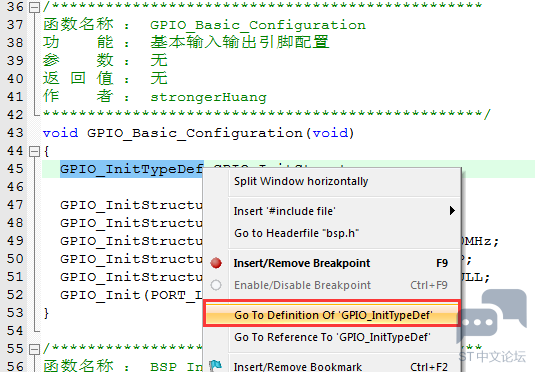This screenshot has width=535, height=372.
Task: Choose Go To Reference To 'GPIO_InitTypeDef'
Action: coord(332,338)
